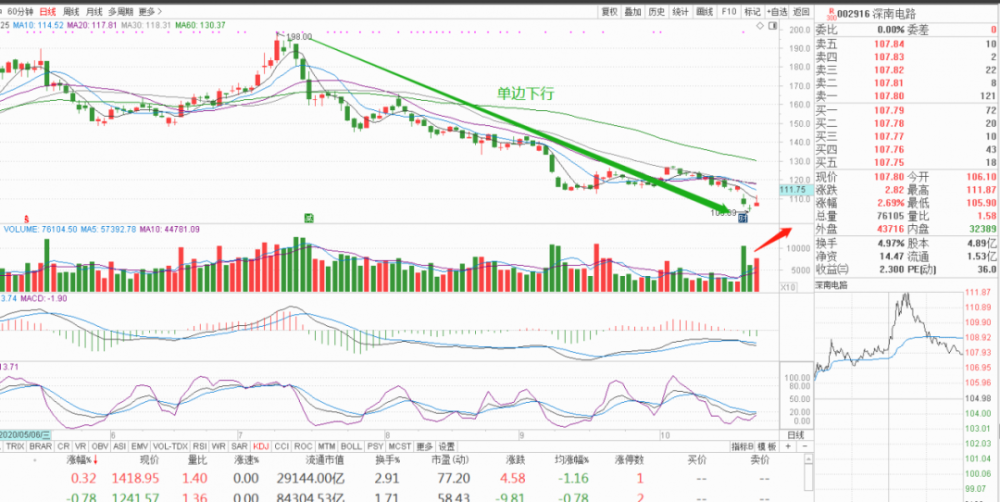Select the VR indicator tab
The image size is (1000, 502).
click(x=80, y=447)
